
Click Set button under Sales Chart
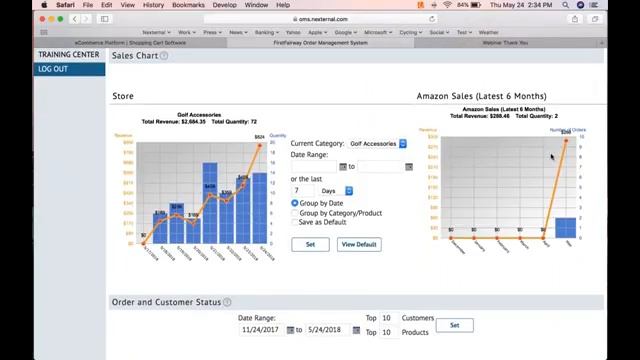coord(310,244)
